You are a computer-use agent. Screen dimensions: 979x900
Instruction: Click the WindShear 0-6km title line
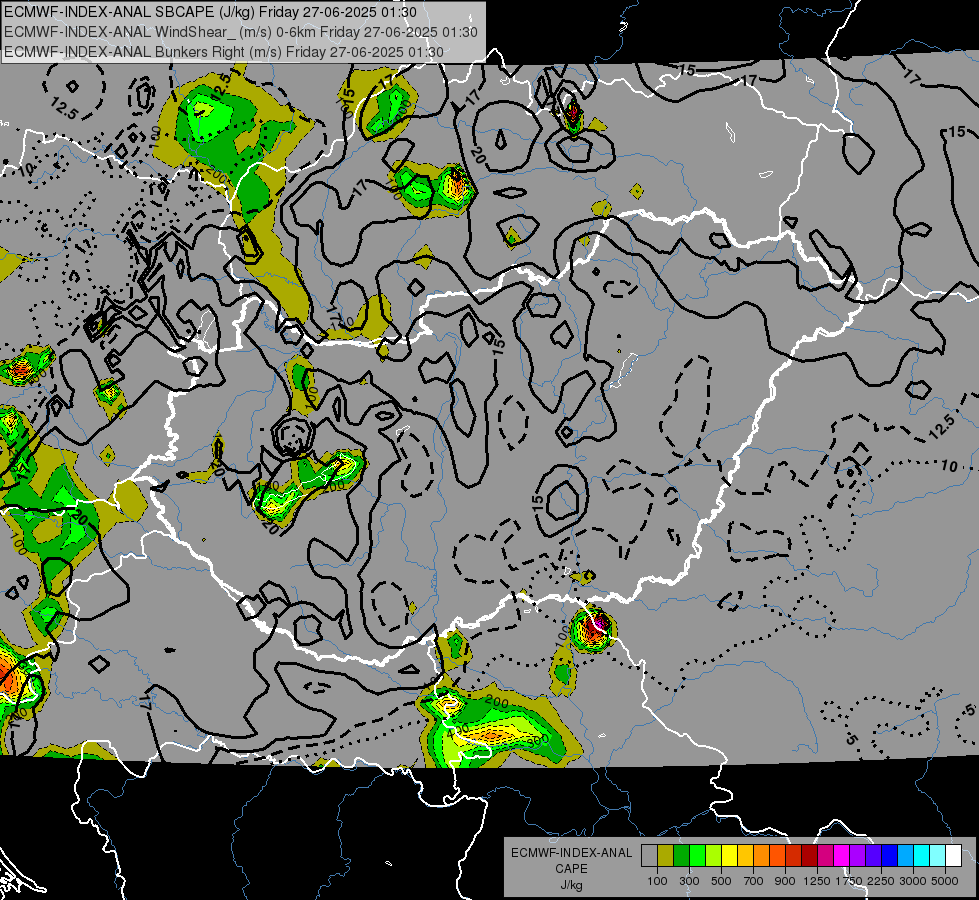(x=241, y=32)
